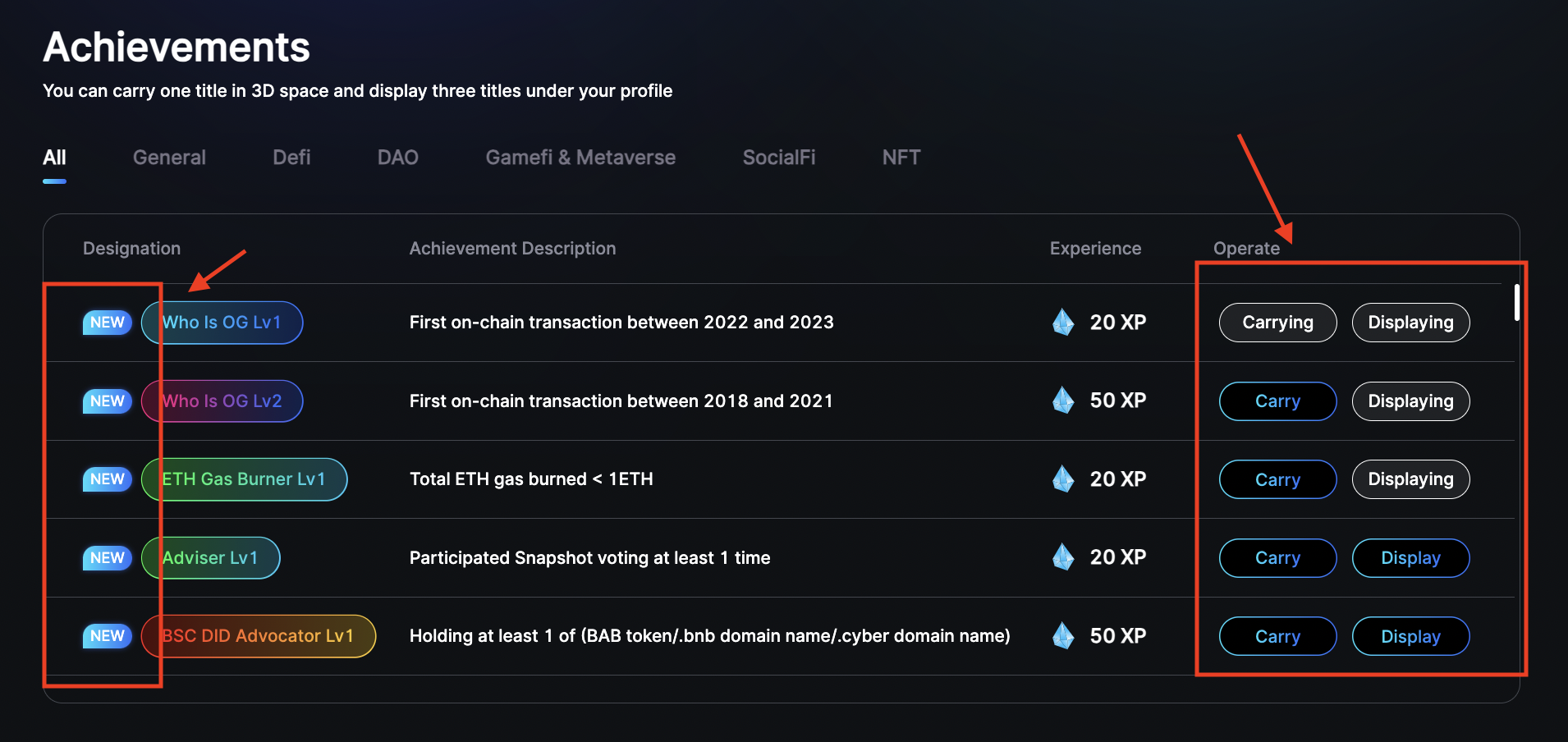The height and width of the screenshot is (742, 1568).
Task: Carry the Adviser Lv1 title
Action: click(1277, 558)
